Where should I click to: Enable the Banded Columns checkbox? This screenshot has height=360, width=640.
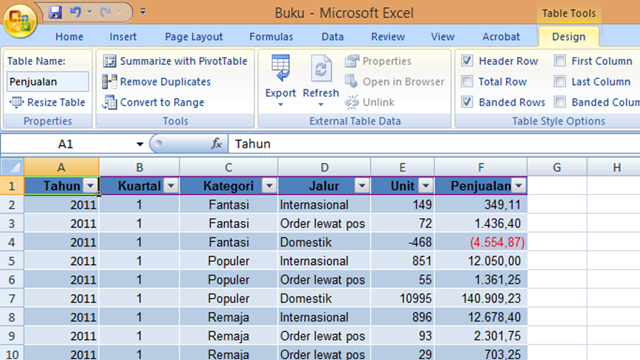click(560, 102)
